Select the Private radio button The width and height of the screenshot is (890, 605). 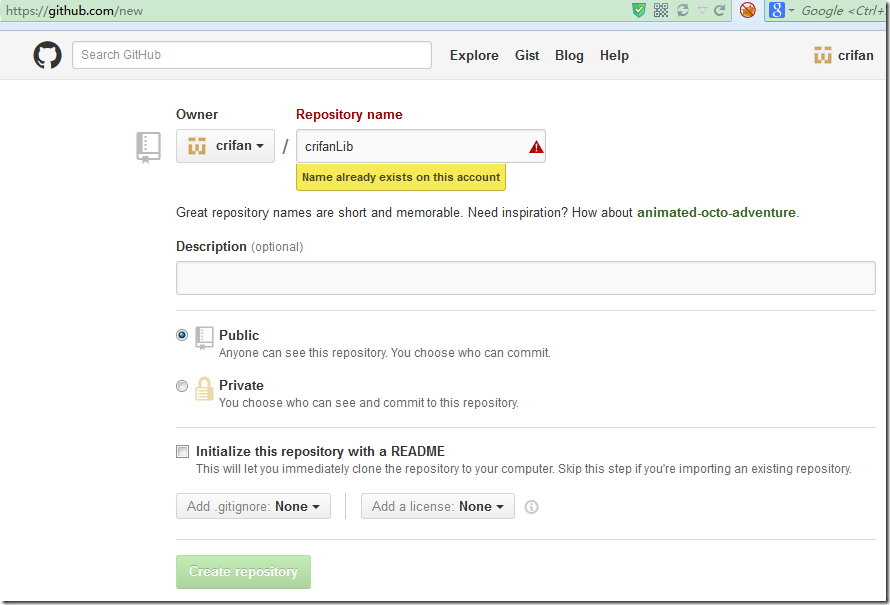pyautogui.click(x=182, y=386)
